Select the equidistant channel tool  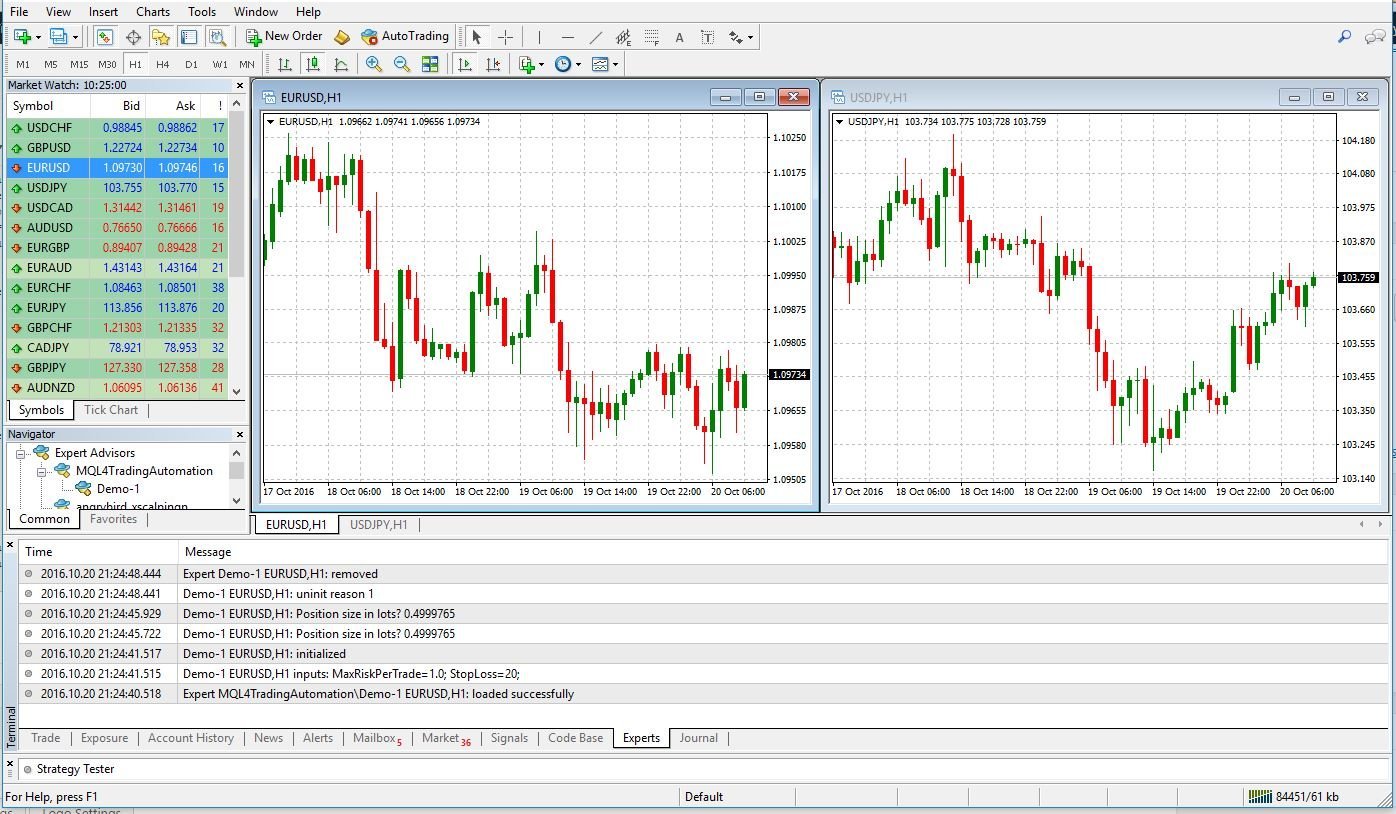tap(624, 37)
